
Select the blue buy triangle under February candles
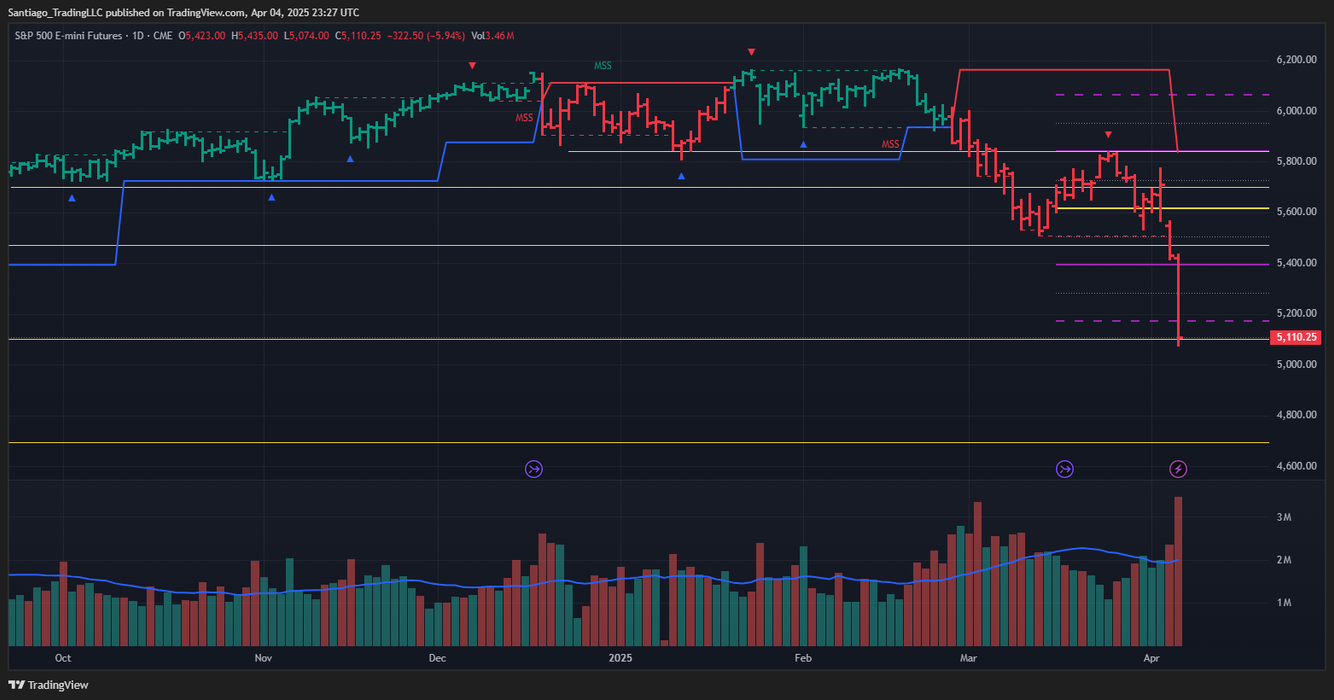tap(803, 144)
